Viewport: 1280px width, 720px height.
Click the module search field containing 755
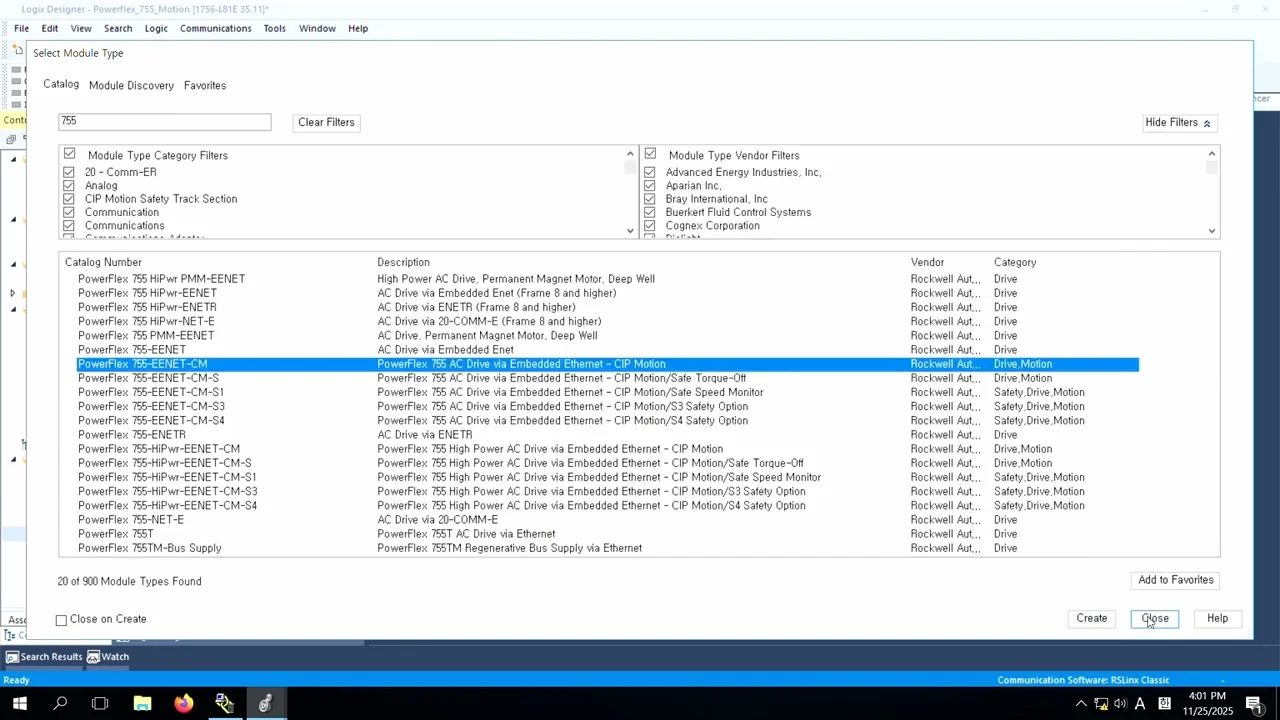[165, 121]
